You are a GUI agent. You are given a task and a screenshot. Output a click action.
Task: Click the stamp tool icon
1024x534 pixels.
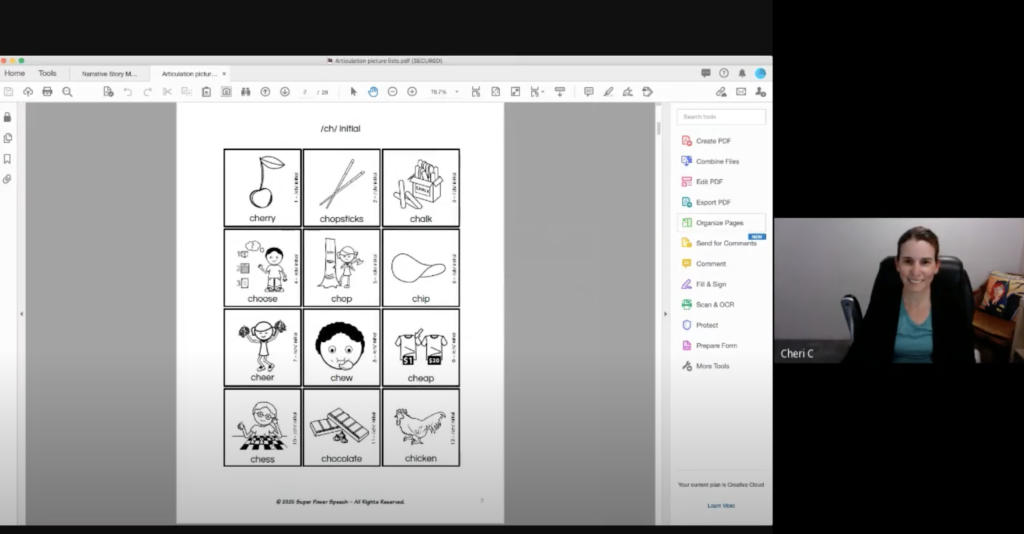tap(647, 92)
